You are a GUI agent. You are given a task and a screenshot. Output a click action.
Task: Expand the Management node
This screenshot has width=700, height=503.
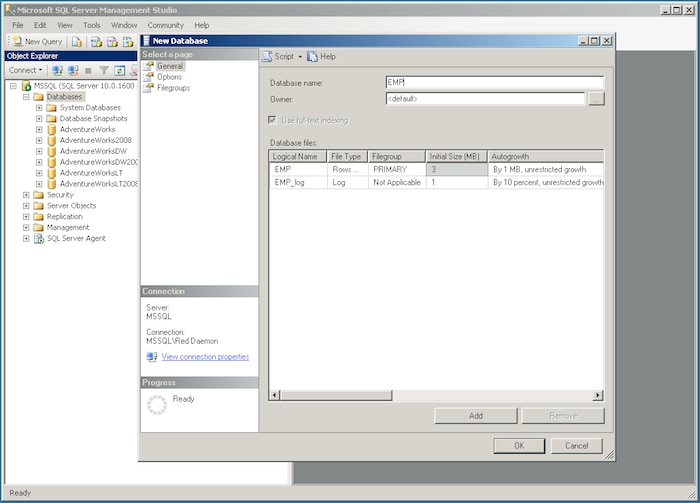[26, 228]
